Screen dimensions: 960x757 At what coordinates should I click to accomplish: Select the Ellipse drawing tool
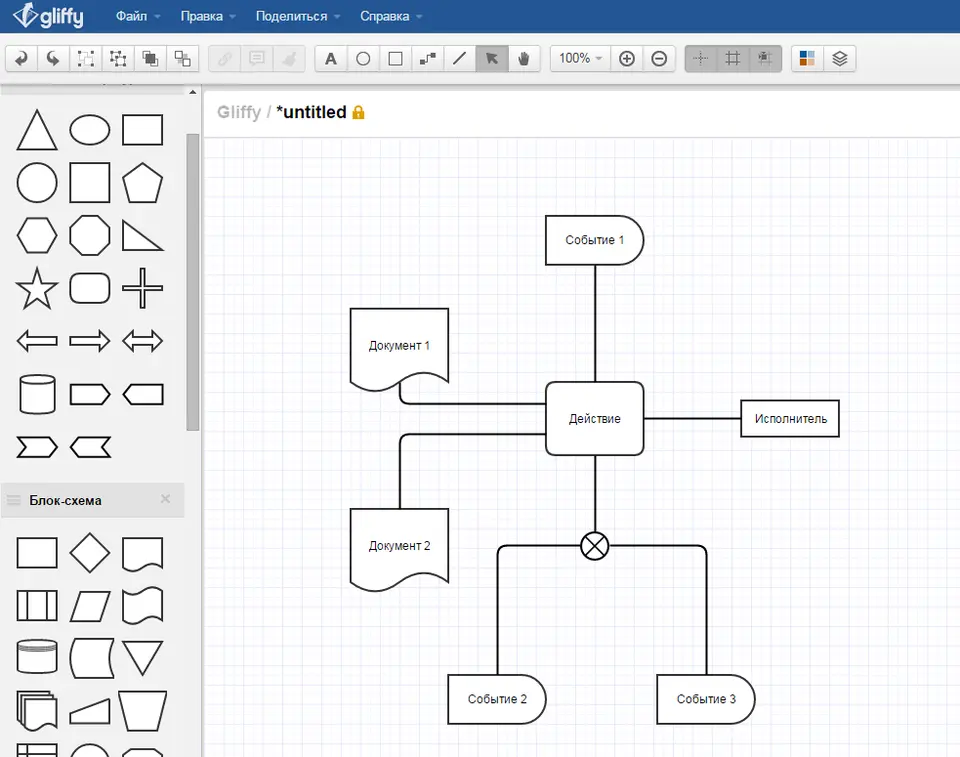click(363, 59)
